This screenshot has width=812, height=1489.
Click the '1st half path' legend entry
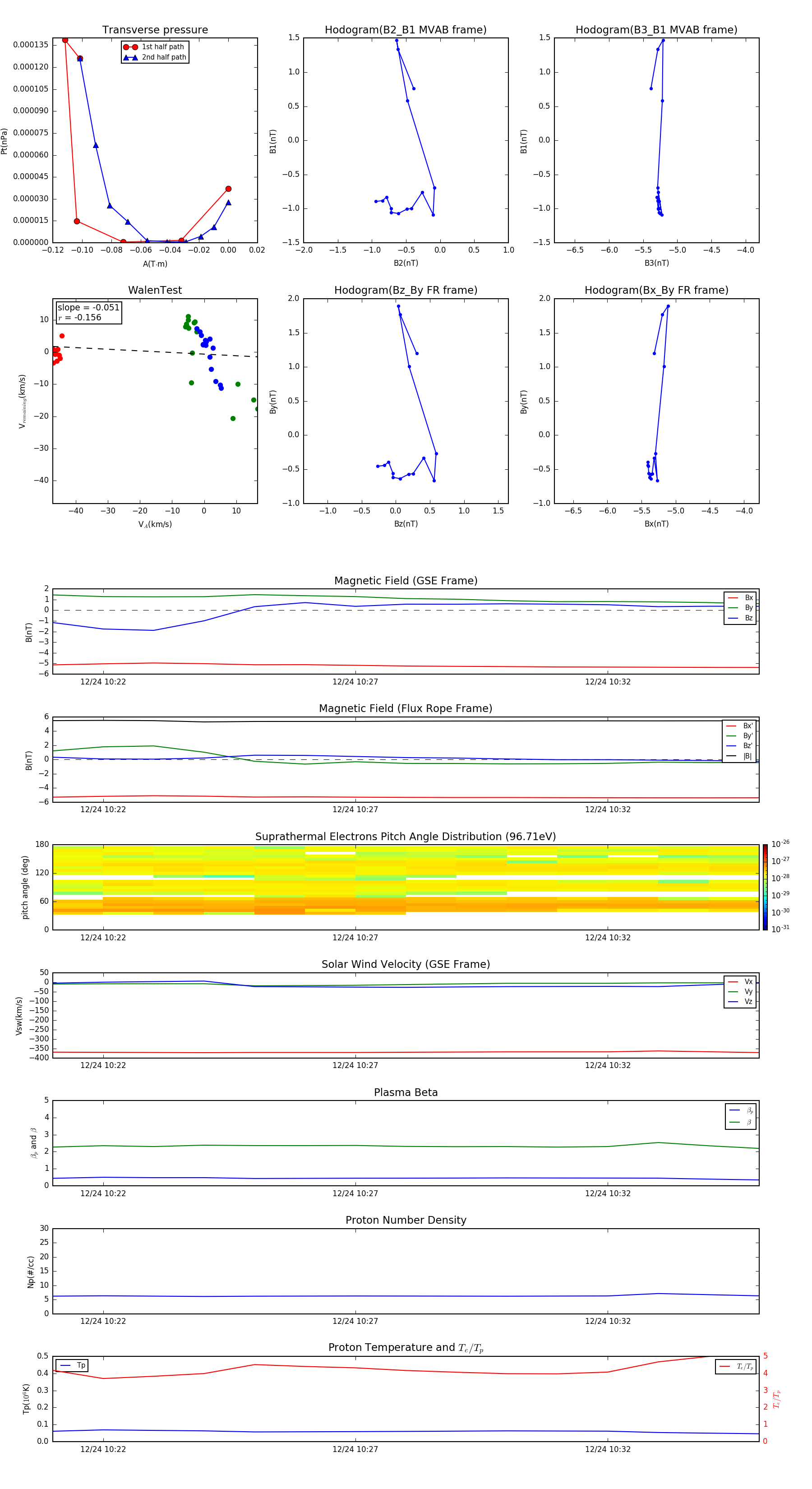(154, 47)
